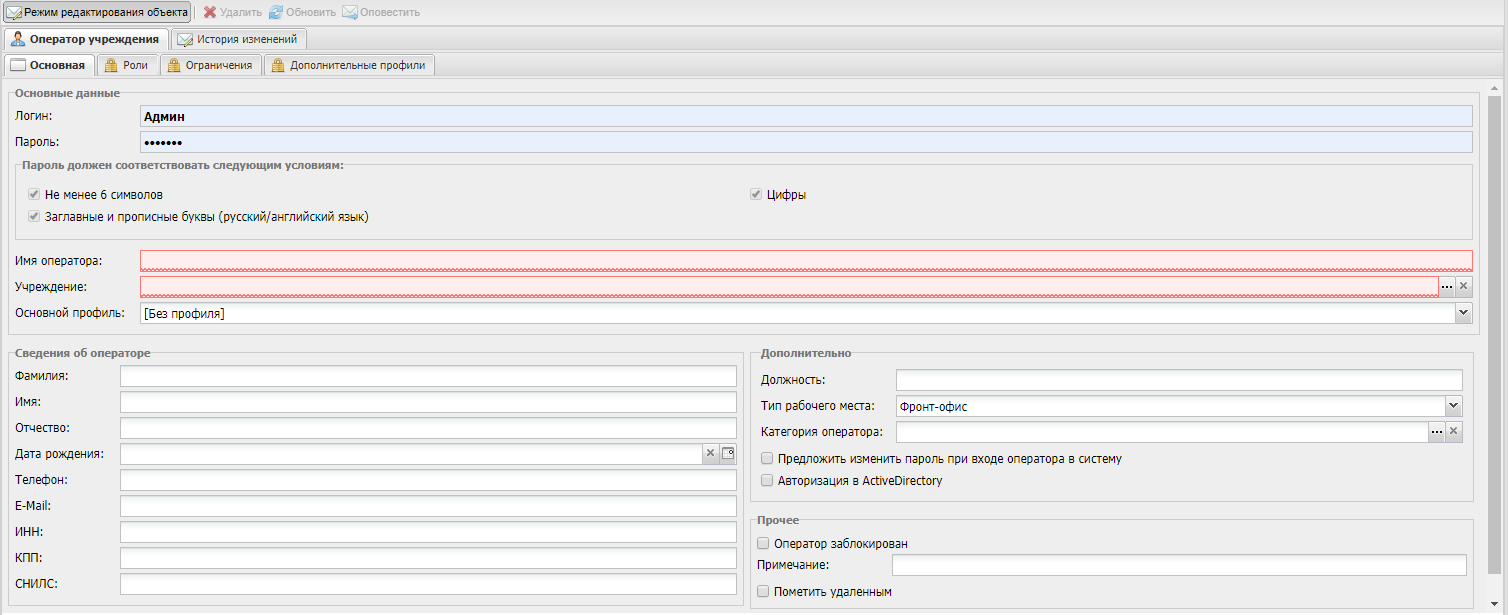
Task: Clear the Учреждение field with X icon
Action: (1464, 287)
